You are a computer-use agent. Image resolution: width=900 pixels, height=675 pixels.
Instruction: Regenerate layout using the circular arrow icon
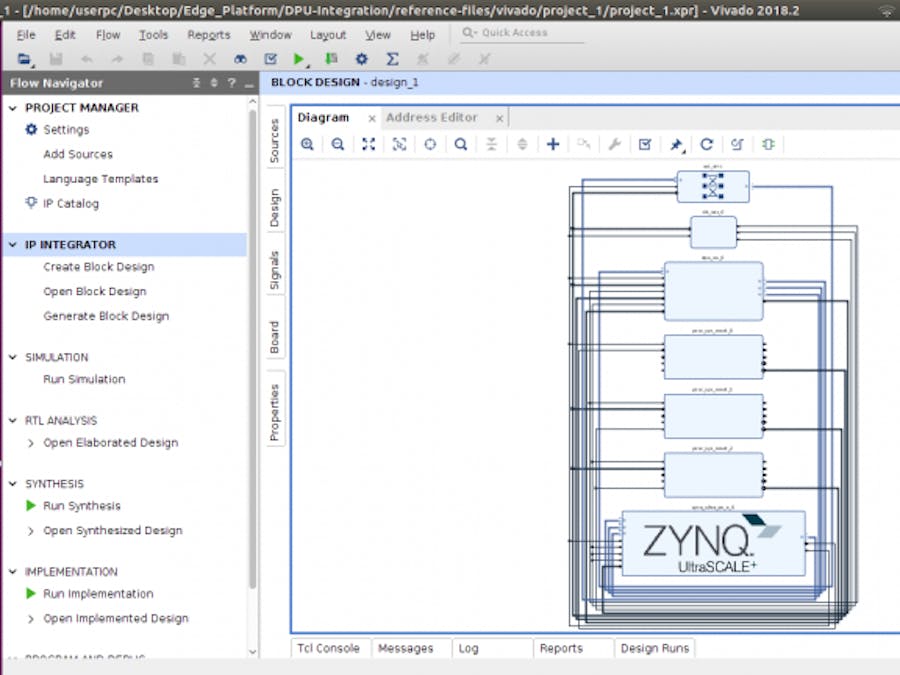pyautogui.click(x=706, y=144)
